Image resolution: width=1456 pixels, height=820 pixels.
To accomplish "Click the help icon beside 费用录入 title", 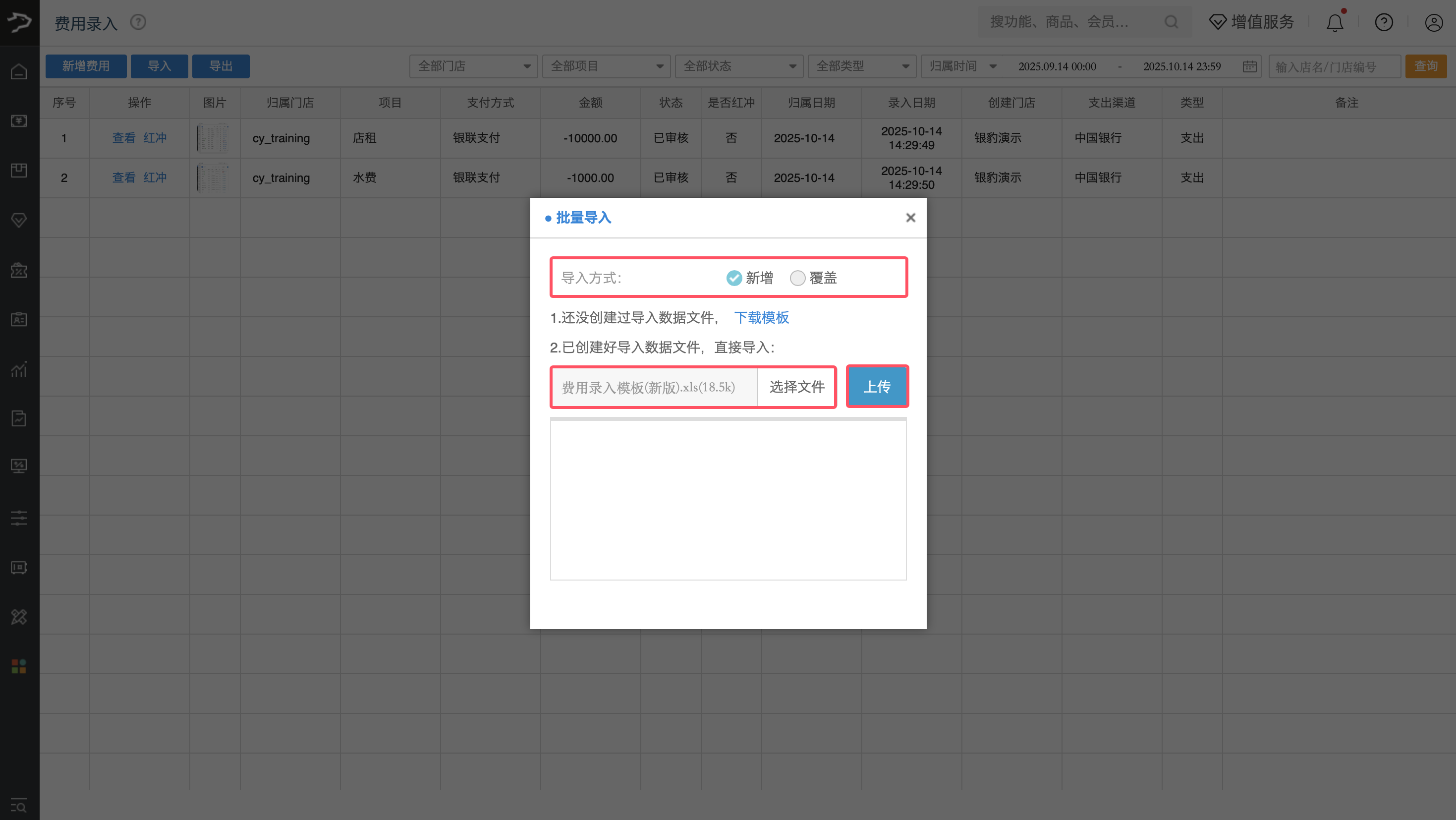I will coord(138,22).
